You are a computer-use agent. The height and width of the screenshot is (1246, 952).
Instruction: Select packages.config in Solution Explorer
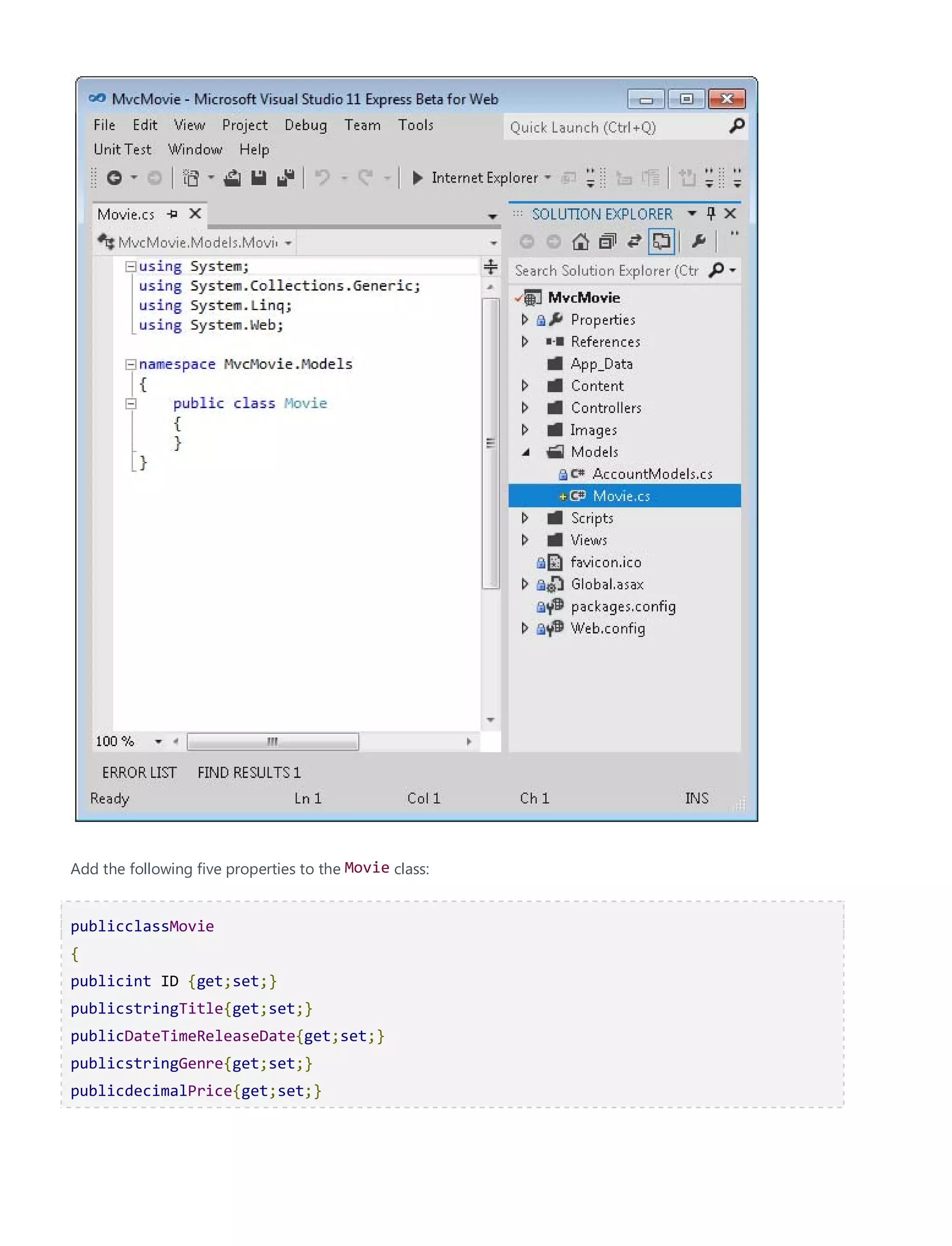click(x=623, y=606)
